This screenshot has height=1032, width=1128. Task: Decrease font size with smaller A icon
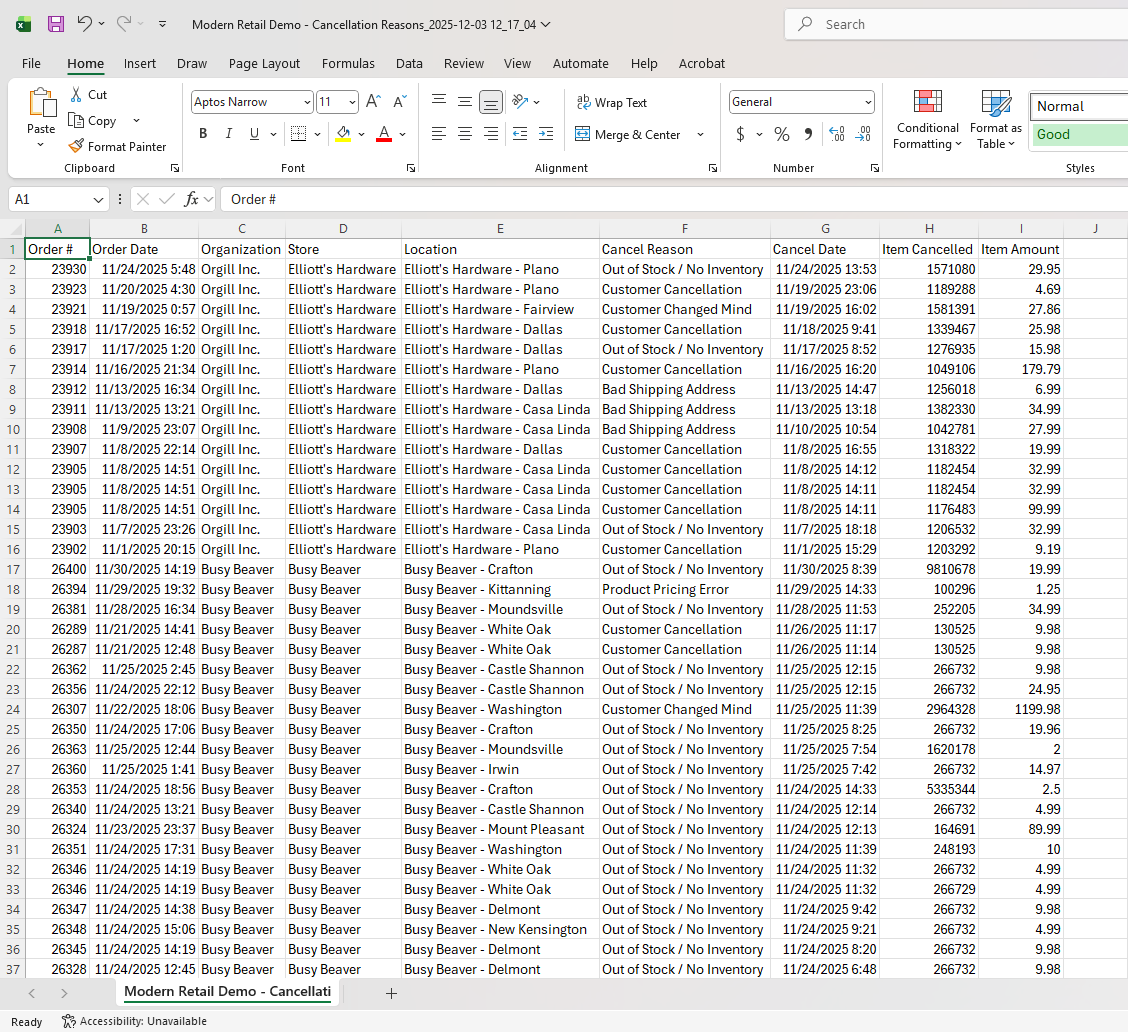pos(400,101)
